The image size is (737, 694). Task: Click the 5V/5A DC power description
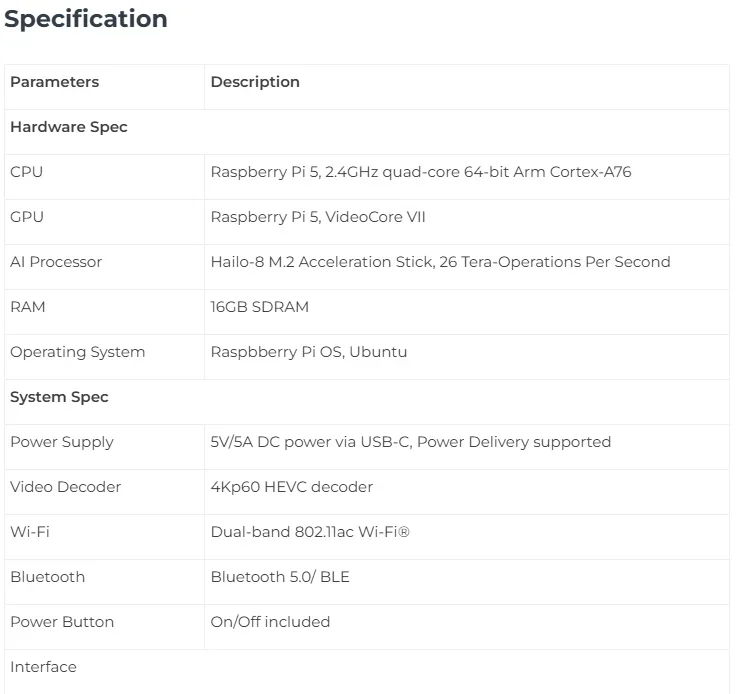click(x=410, y=442)
